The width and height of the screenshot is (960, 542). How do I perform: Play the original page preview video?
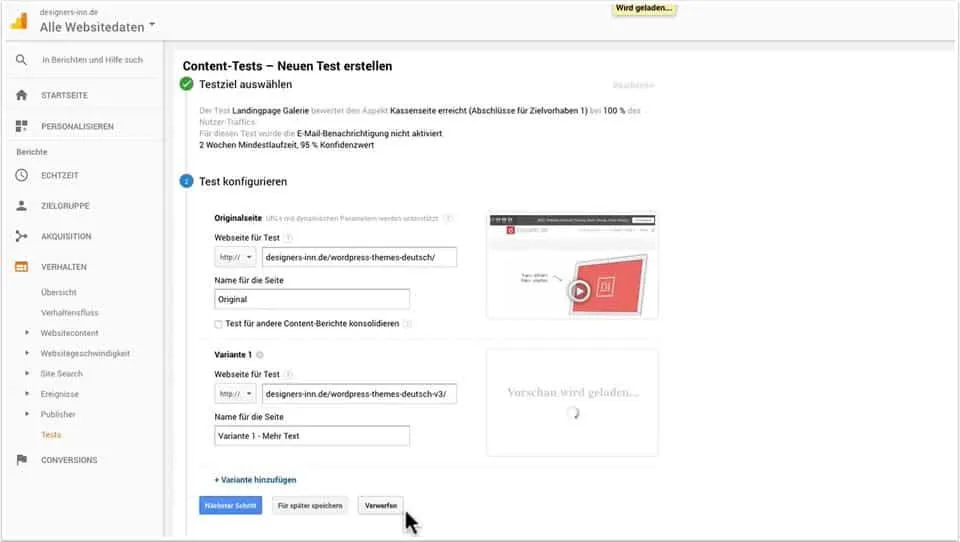tap(578, 291)
